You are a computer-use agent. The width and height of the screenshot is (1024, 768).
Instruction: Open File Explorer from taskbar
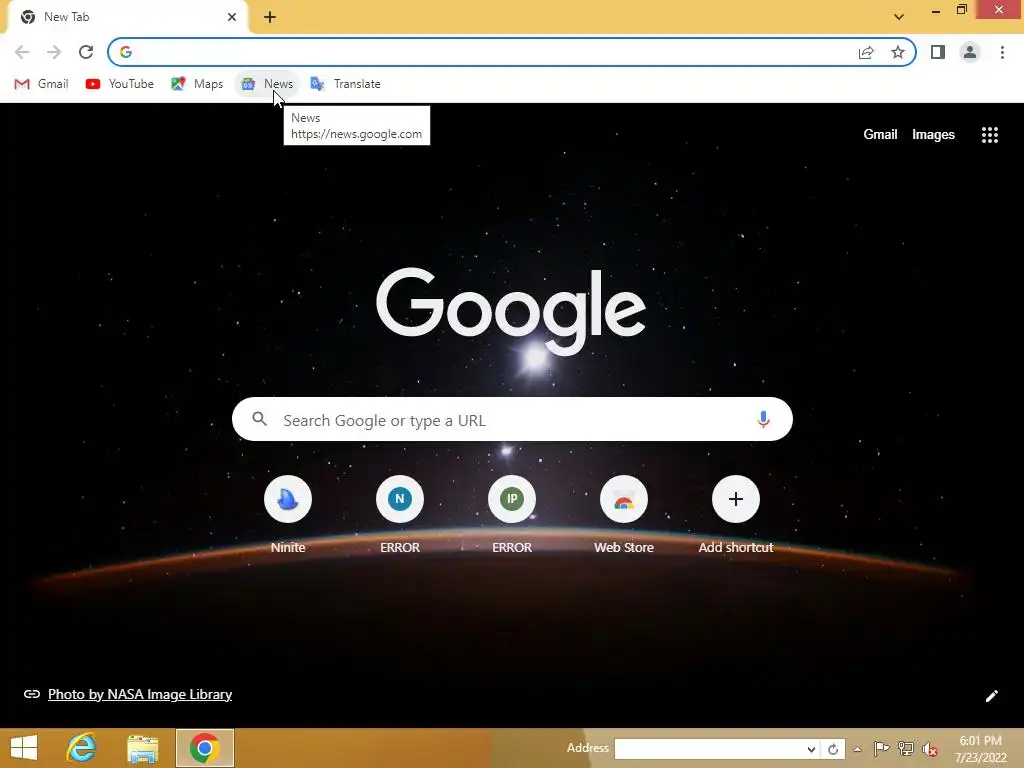[x=142, y=748]
